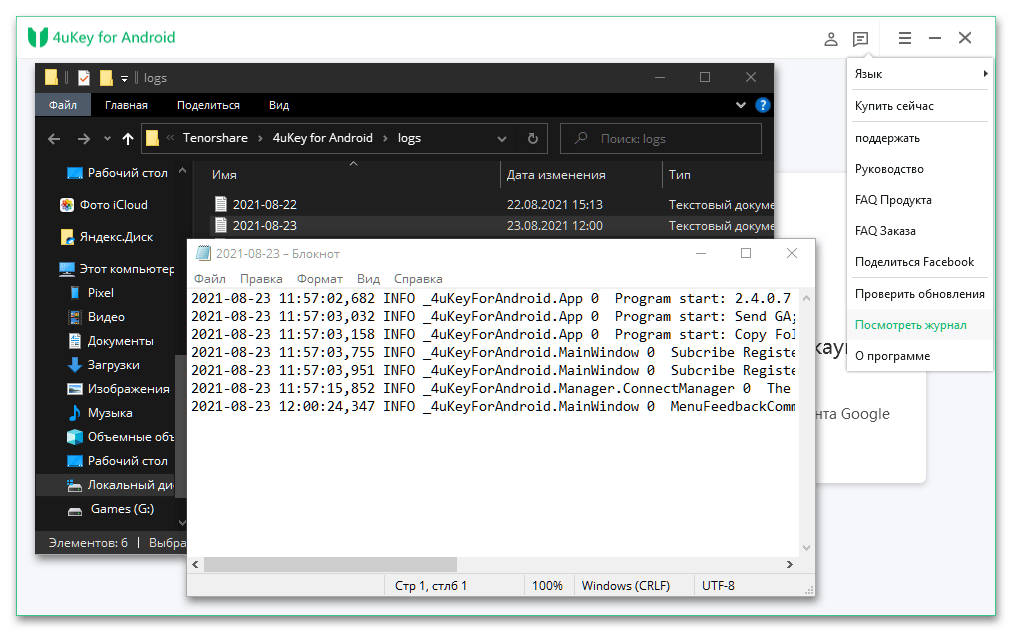
Task: Open the Музыка folder in sidebar
Action: point(100,413)
